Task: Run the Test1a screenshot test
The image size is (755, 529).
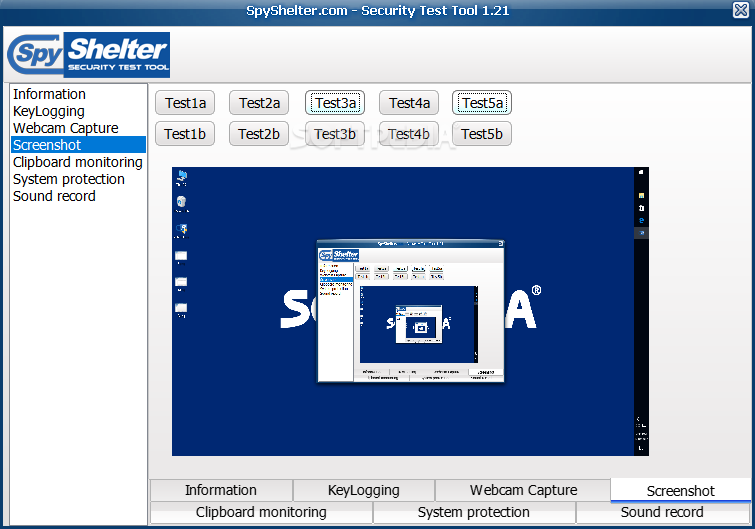Action: point(185,103)
